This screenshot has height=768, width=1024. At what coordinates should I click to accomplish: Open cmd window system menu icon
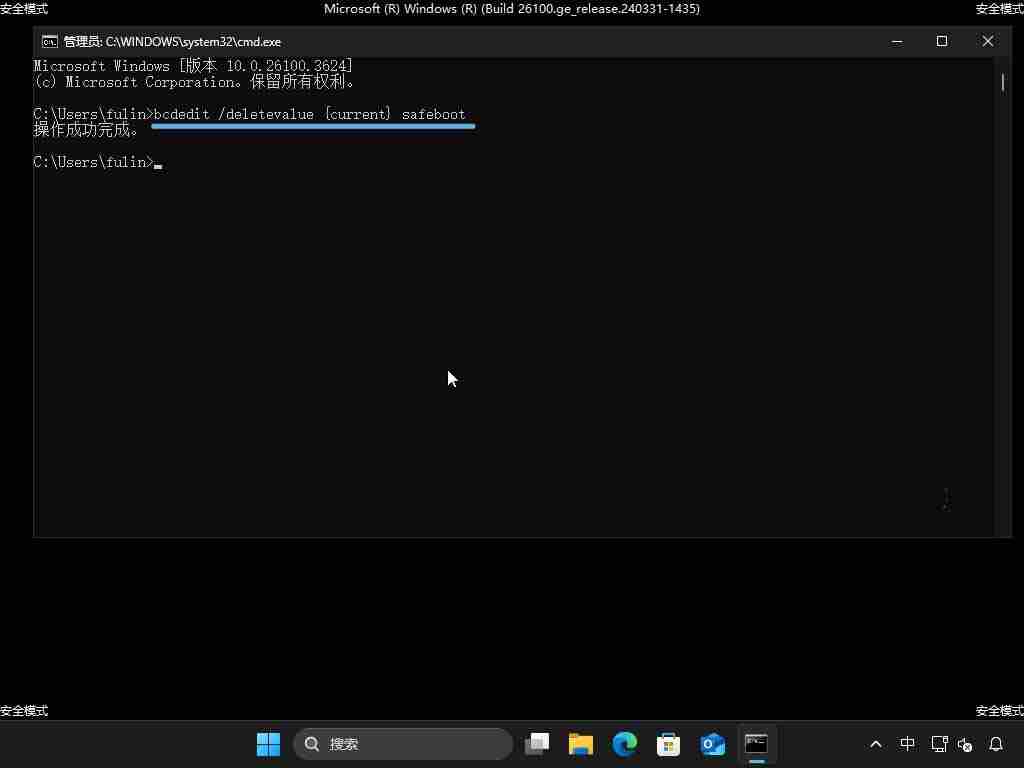point(49,42)
